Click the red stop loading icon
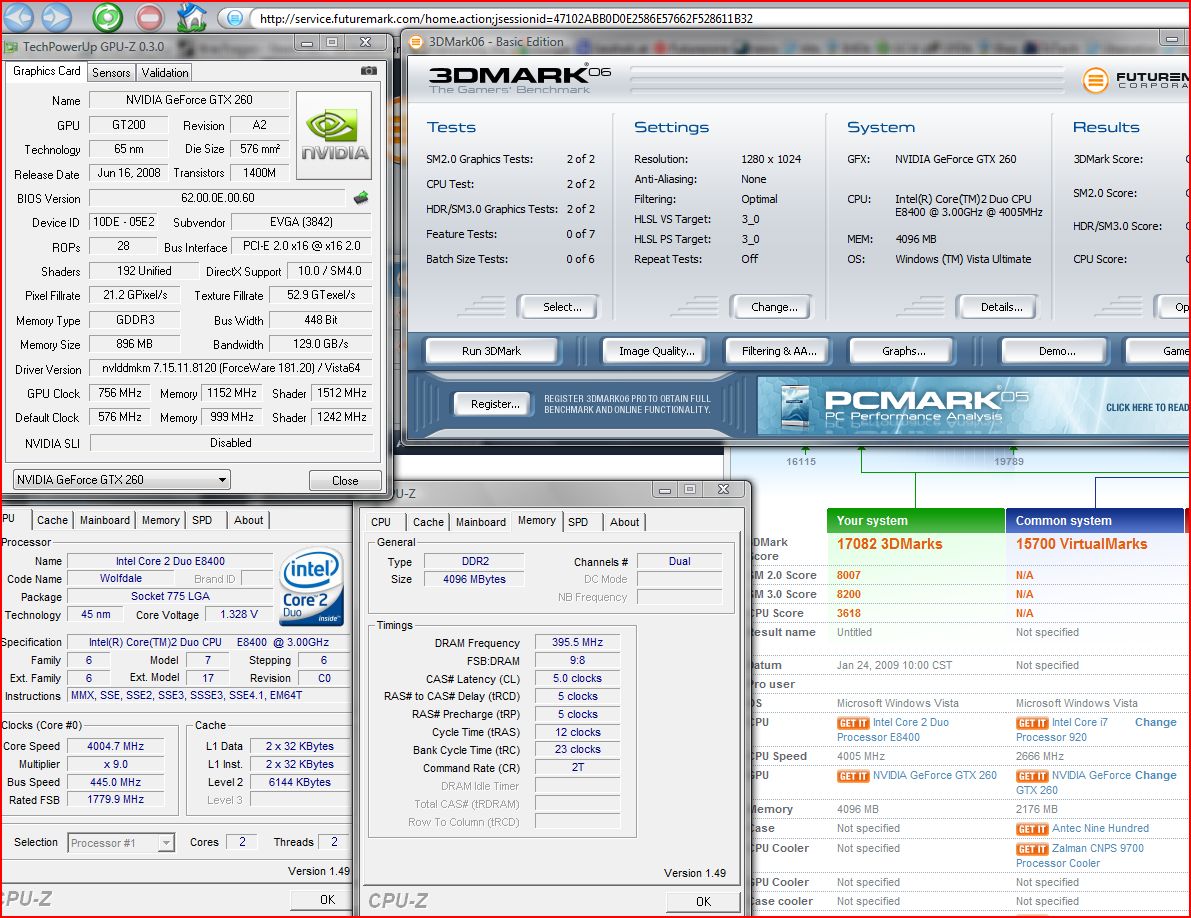1191x918 pixels. coord(150,17)
